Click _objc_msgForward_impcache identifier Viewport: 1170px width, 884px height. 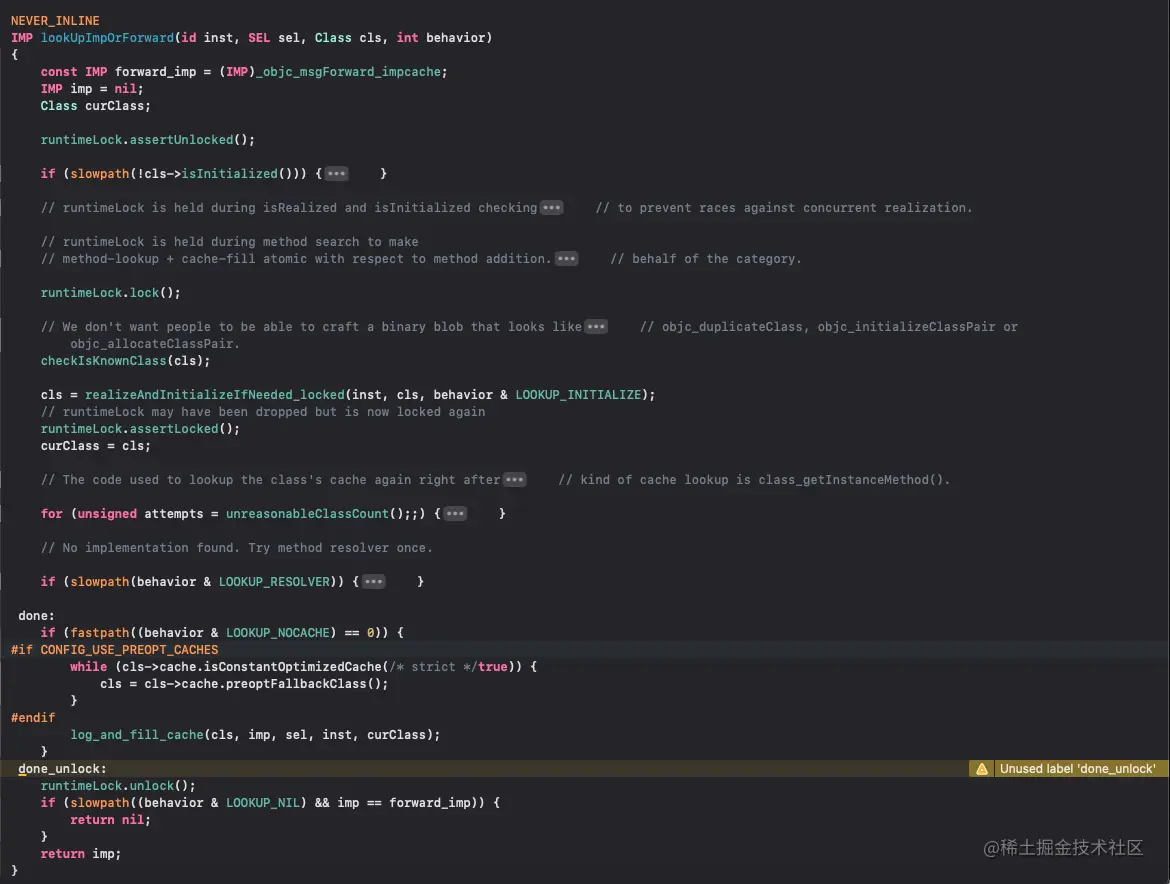pyautogui.click(x=348, y=72)
